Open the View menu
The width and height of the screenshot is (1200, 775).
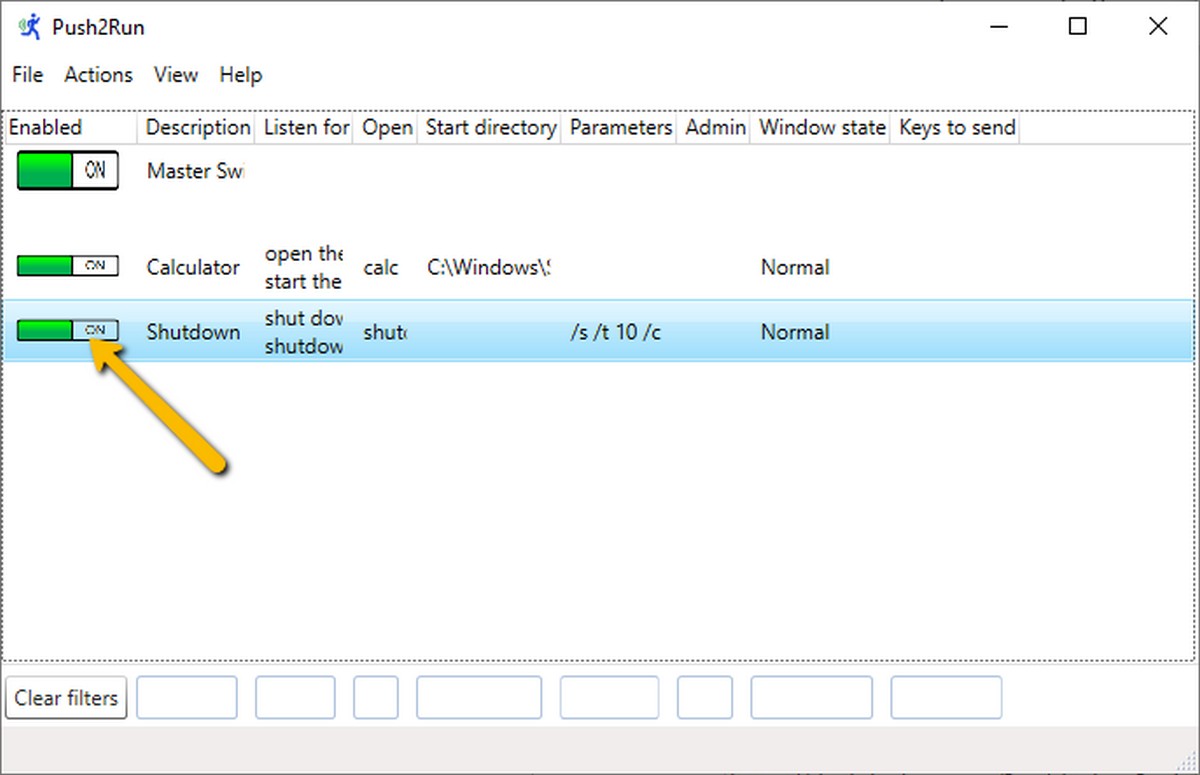pos(176,75)
